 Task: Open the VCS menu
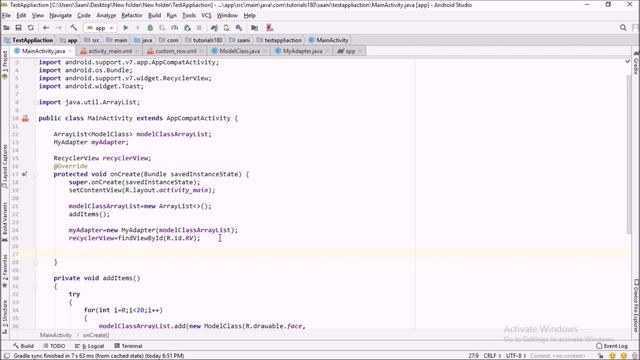(207, 15)
